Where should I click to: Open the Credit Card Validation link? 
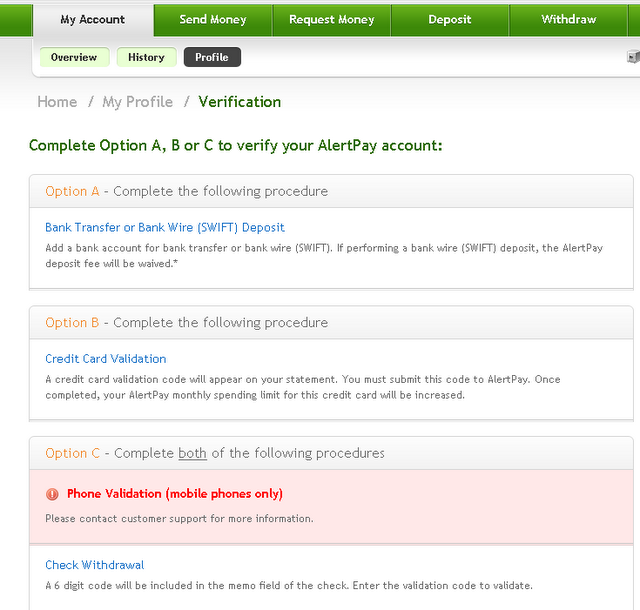point(106,359)
